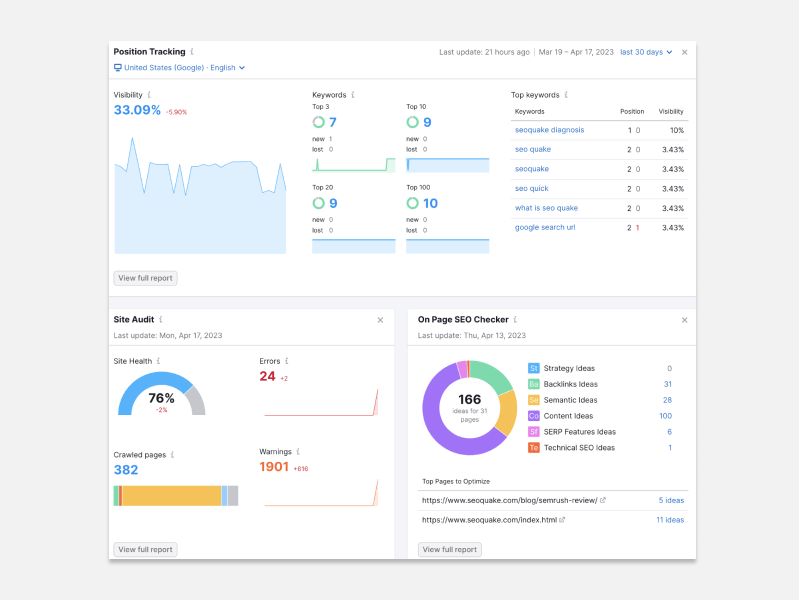Click the Visibility trend area chart
Screen dimensions: 799x600
tap(200, 195)
